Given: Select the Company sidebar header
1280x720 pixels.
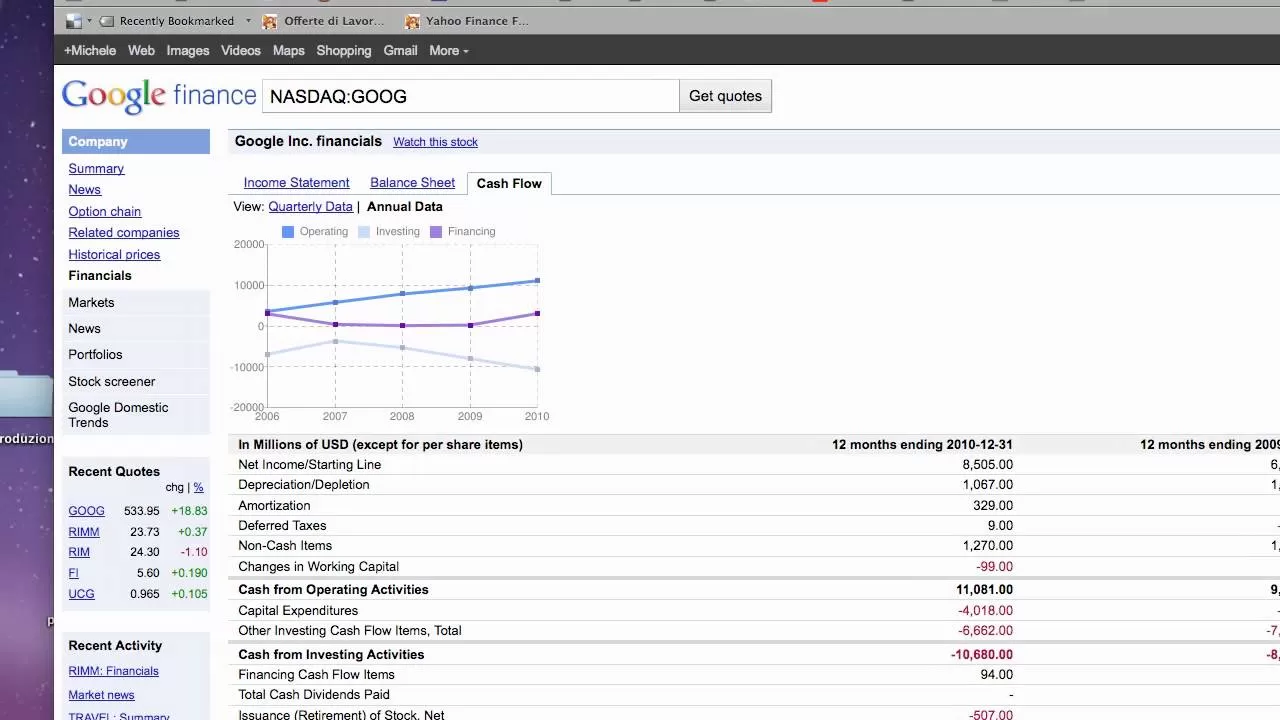Looking at the screenshot, I should coord(136,141).
